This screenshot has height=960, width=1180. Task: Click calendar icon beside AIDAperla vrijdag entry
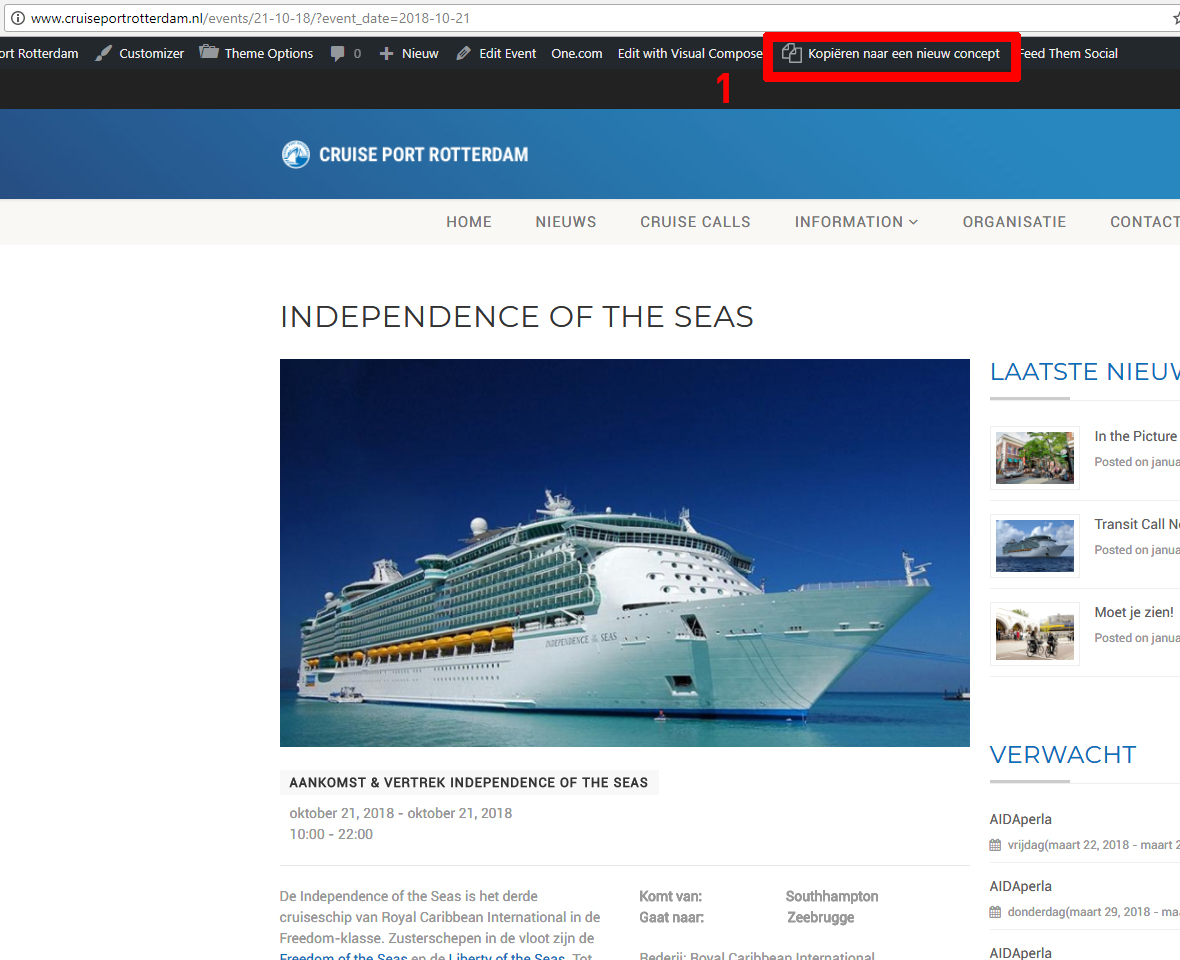coord(995,845)
